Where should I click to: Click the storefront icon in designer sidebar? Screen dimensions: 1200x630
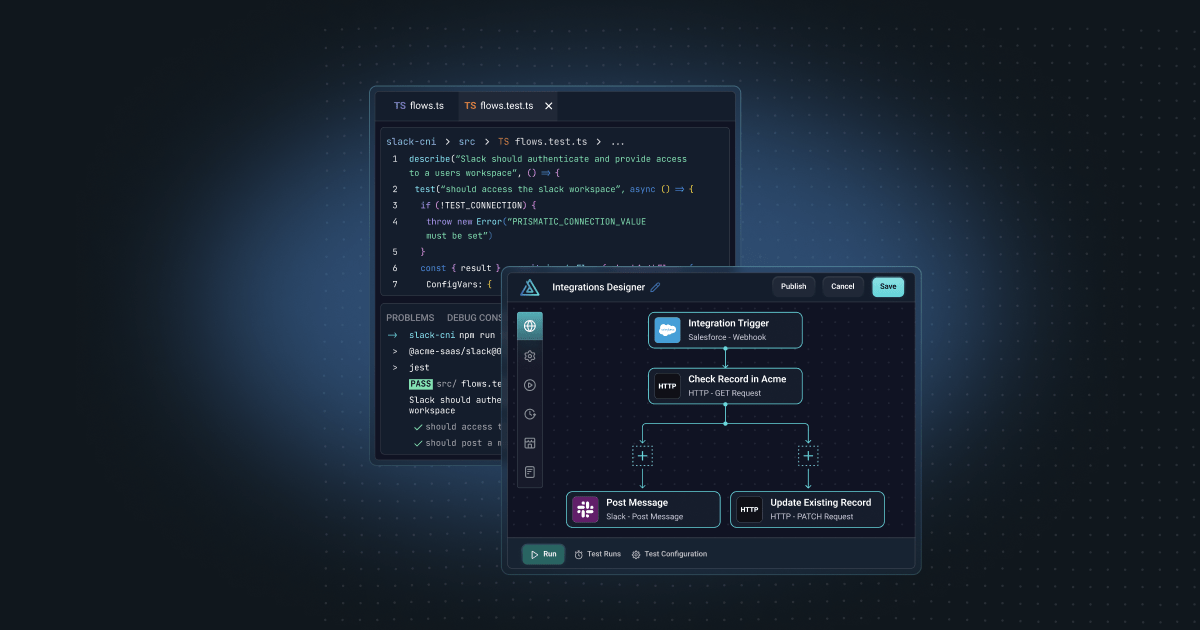tap(530, 443)
